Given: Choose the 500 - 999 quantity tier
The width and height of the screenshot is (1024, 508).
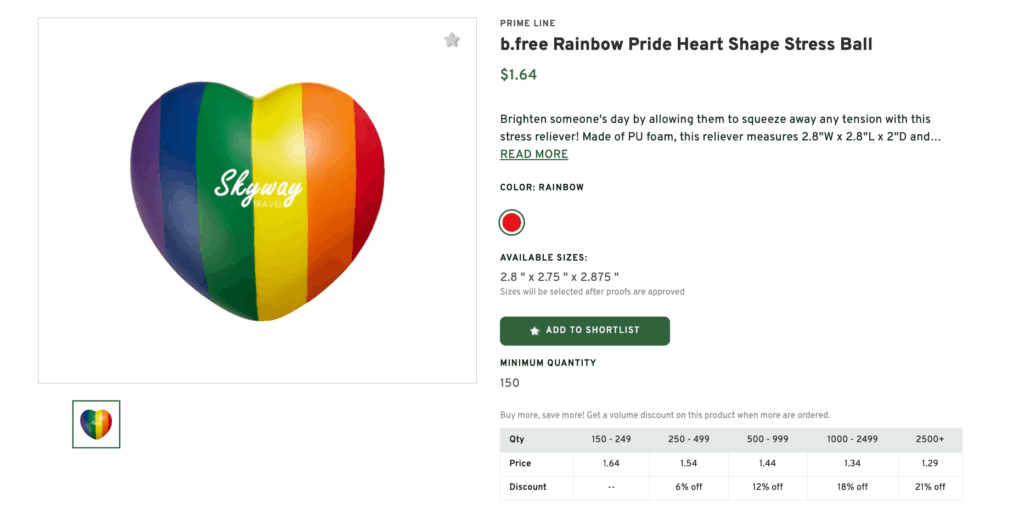Looking at the screenshot, I should pyautogui.click(x=769, y=440).
